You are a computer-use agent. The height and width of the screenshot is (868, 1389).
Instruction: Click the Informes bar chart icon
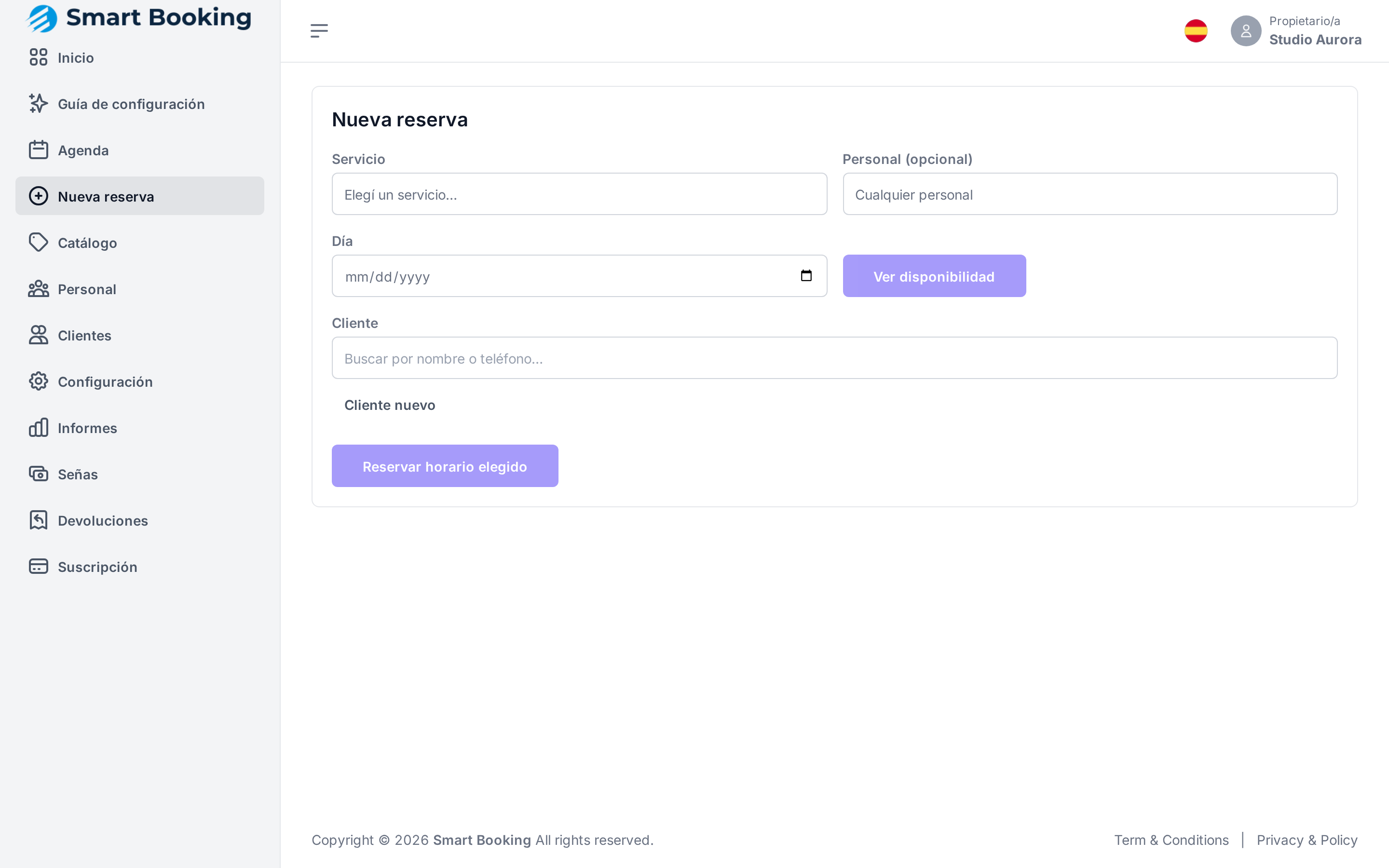tap(39, 428)
